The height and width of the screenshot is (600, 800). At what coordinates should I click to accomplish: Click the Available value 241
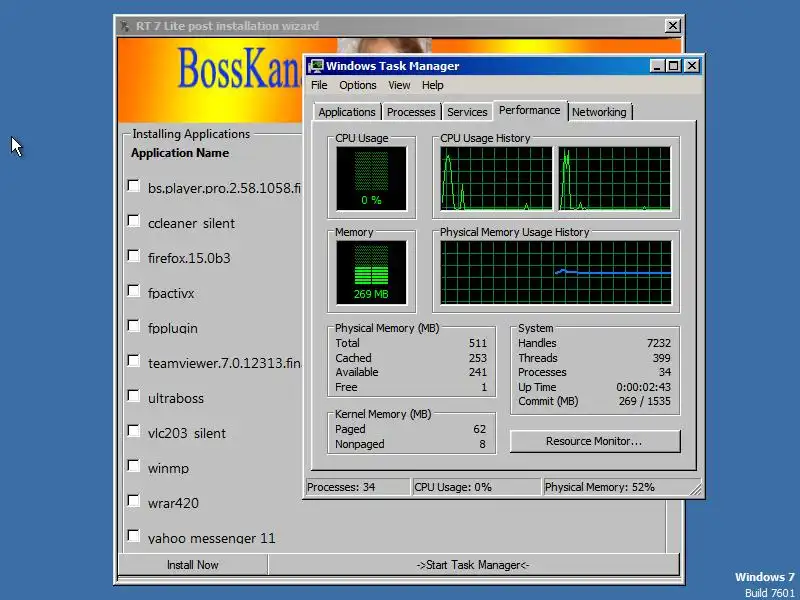click(478, 372)
